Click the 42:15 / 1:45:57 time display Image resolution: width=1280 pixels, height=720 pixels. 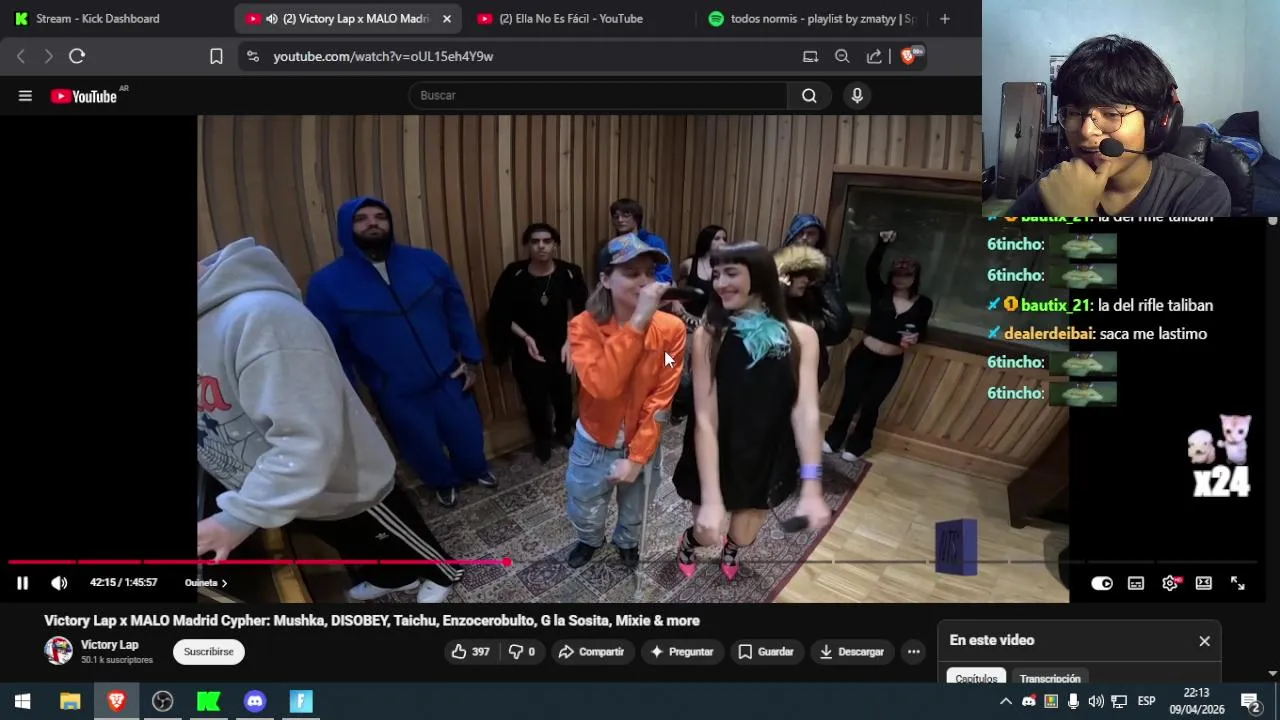pos(123,583)
